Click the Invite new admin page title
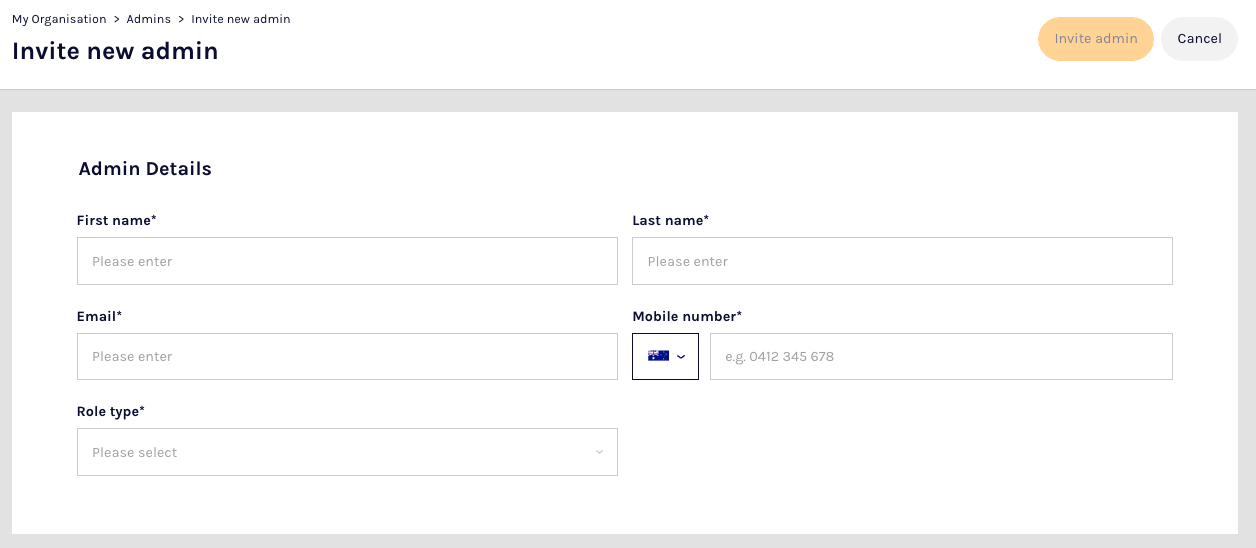Viewport: 1256px width, 548px height. (115, 50)
